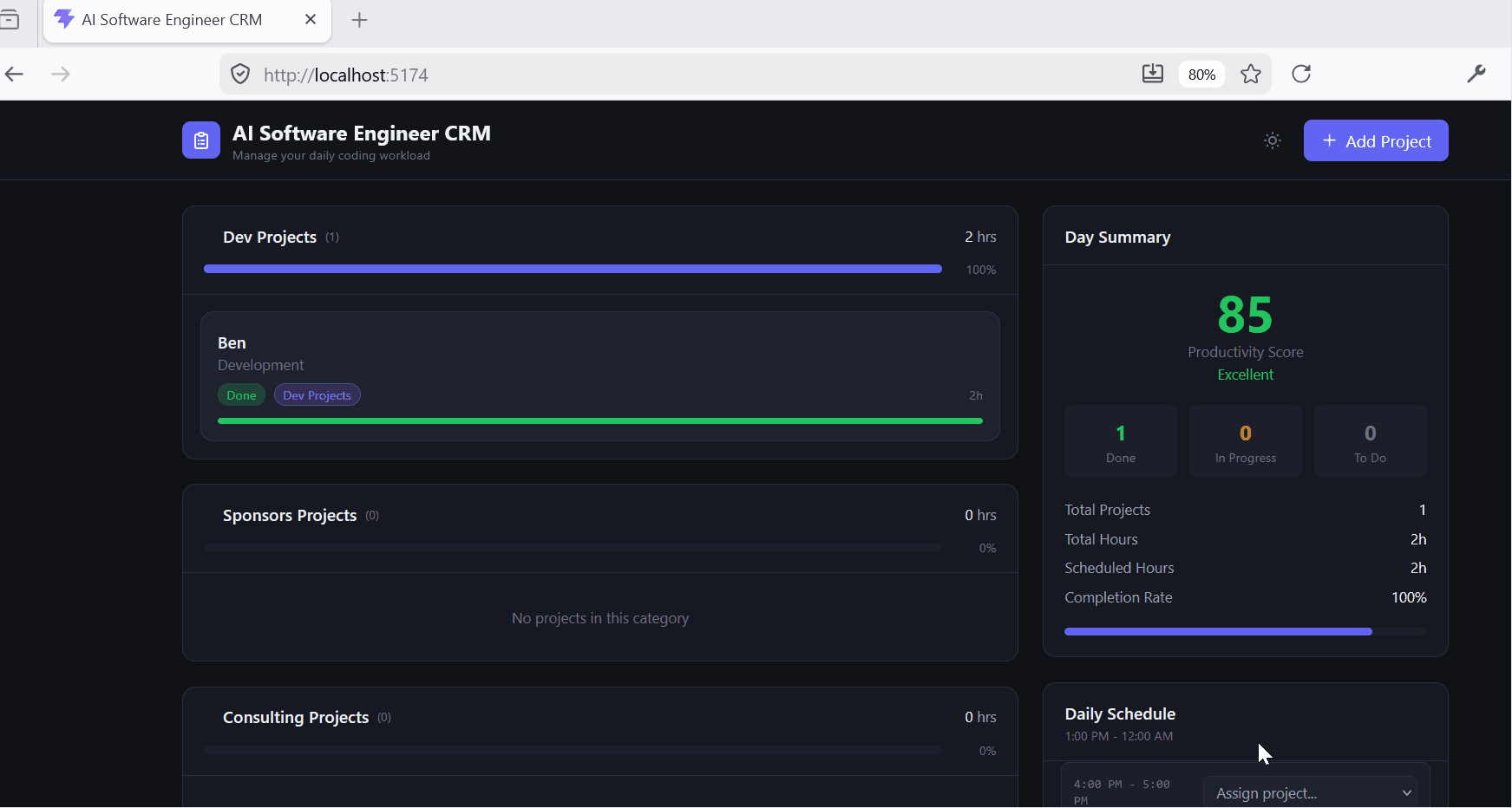Bookmark this page with the star icon
The height and width of the screenshot is (808, 1512).
coord(1250,75)
